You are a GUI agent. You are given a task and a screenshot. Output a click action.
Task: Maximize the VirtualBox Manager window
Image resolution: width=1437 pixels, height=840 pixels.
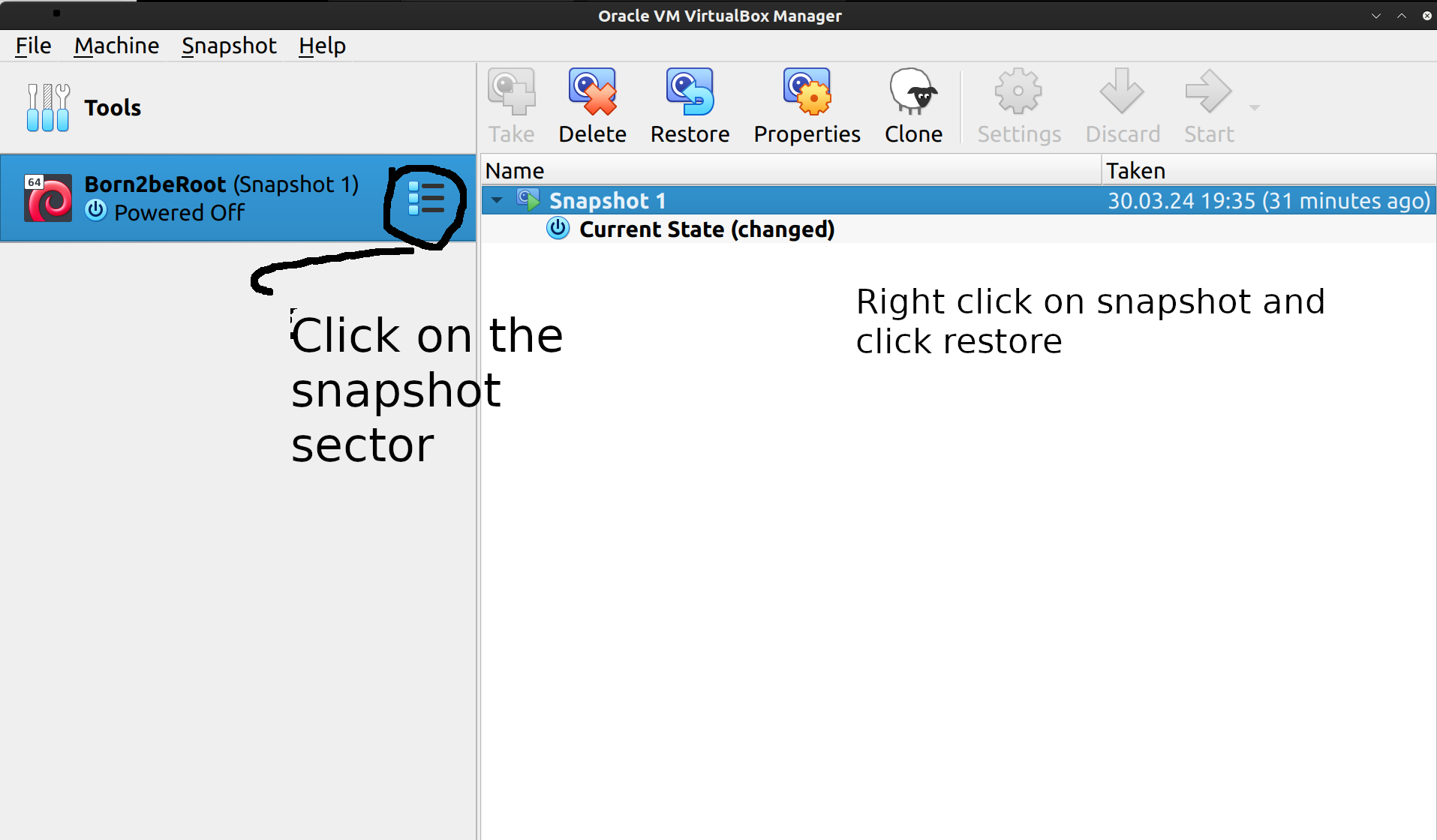pyautogui.click(x=1401, y=16)
